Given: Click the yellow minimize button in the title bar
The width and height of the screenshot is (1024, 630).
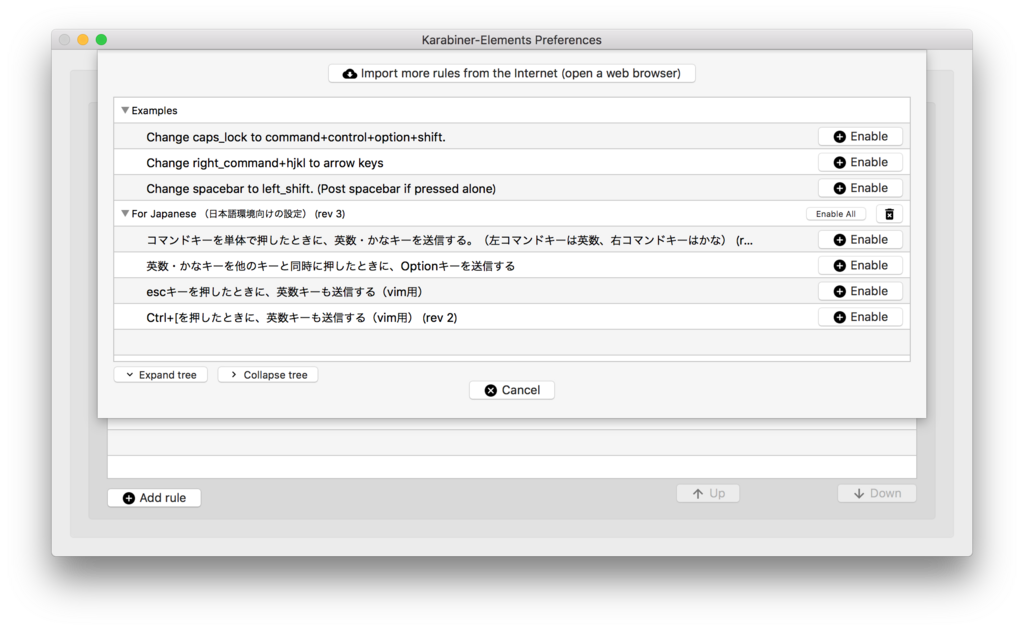Looking at the screenshot, I should point(83,40).
